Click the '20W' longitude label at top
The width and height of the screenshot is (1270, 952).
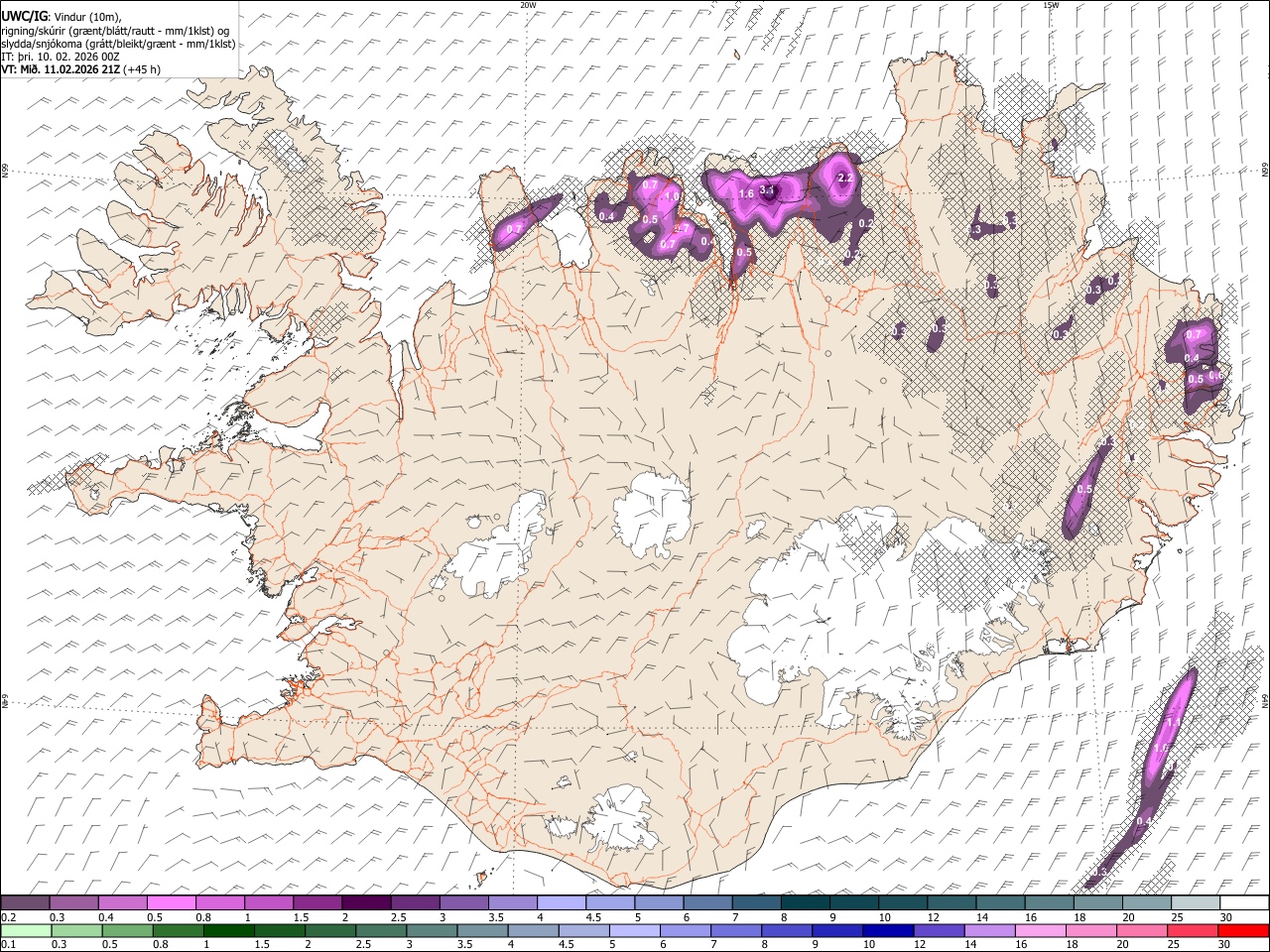(528, 5)
